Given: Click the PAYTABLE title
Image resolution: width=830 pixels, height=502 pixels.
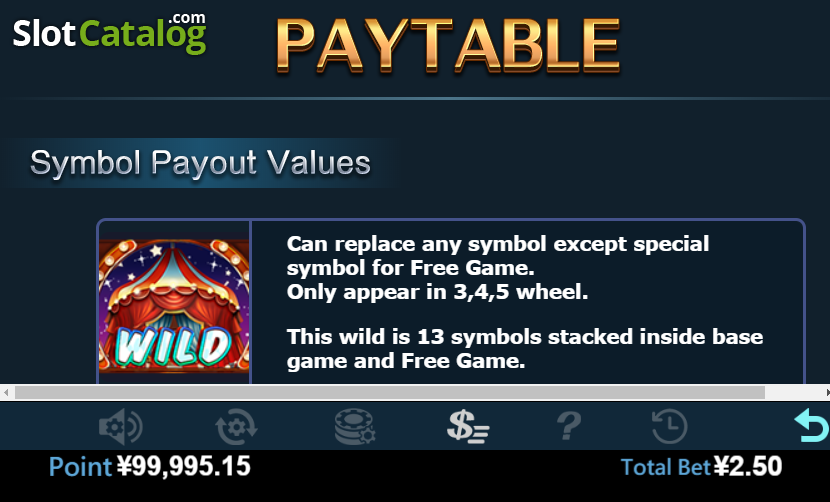Looking at the screenshot, I should click(448, 46).
